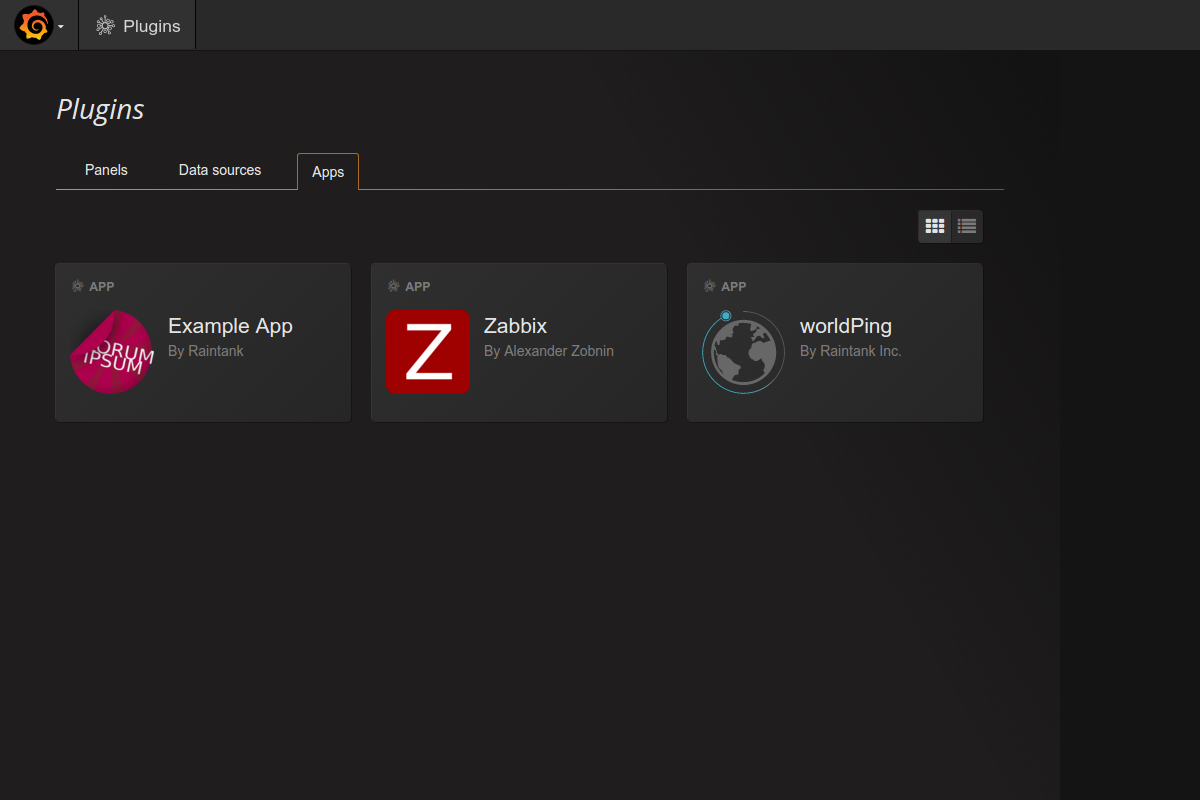Click the Plugins label in top navbar
1200x800 pixels.
pos(152,26)
